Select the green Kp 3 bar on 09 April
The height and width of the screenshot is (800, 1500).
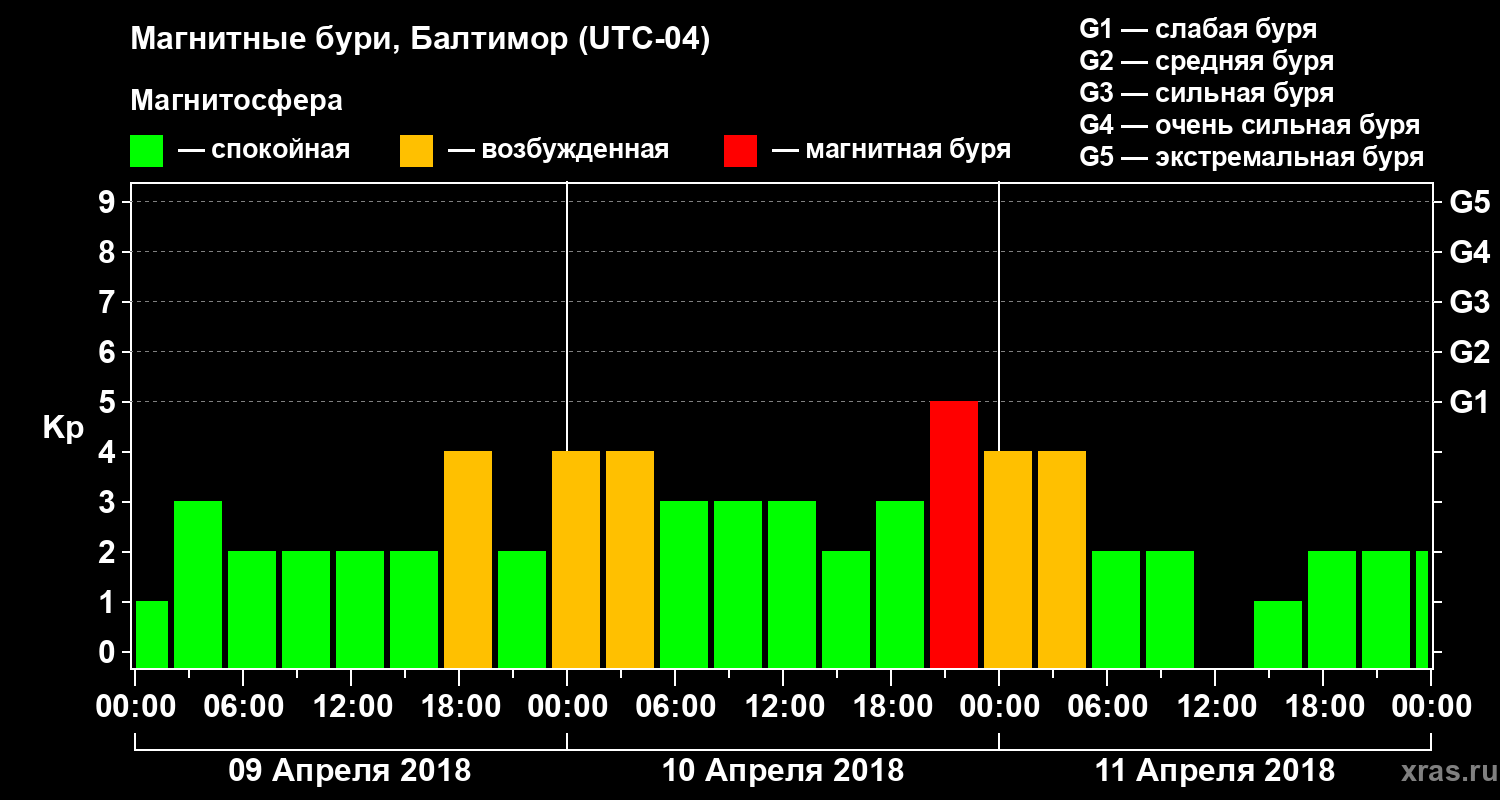pyautogui.click(x=198, y=584)
